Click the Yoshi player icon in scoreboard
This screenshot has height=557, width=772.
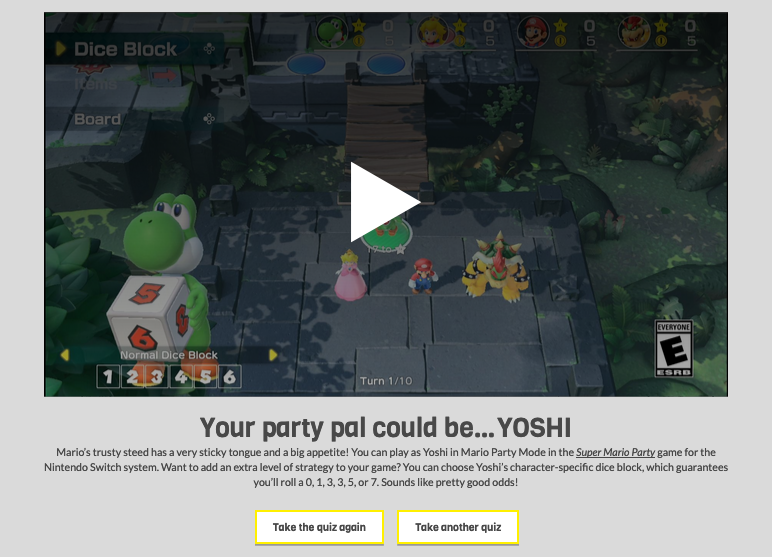pyautogui.click(x=331, y=32)
